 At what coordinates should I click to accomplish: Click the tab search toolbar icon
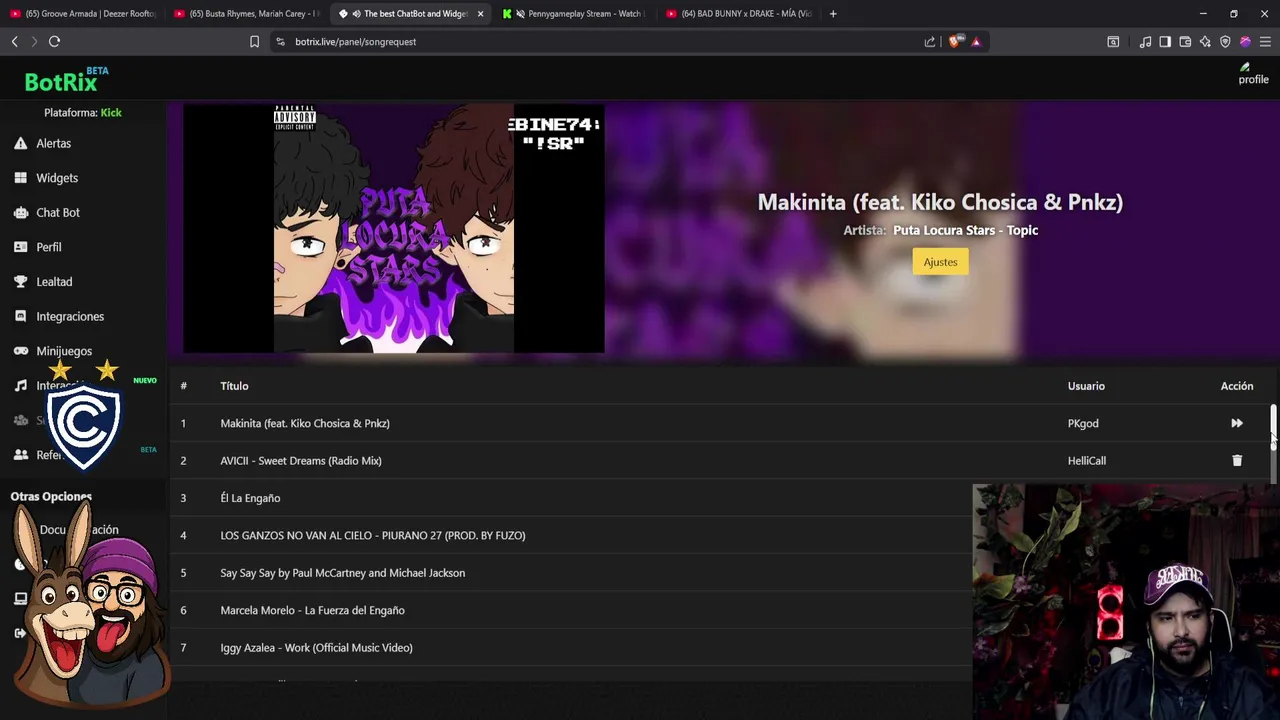(x=1113, y=42)
